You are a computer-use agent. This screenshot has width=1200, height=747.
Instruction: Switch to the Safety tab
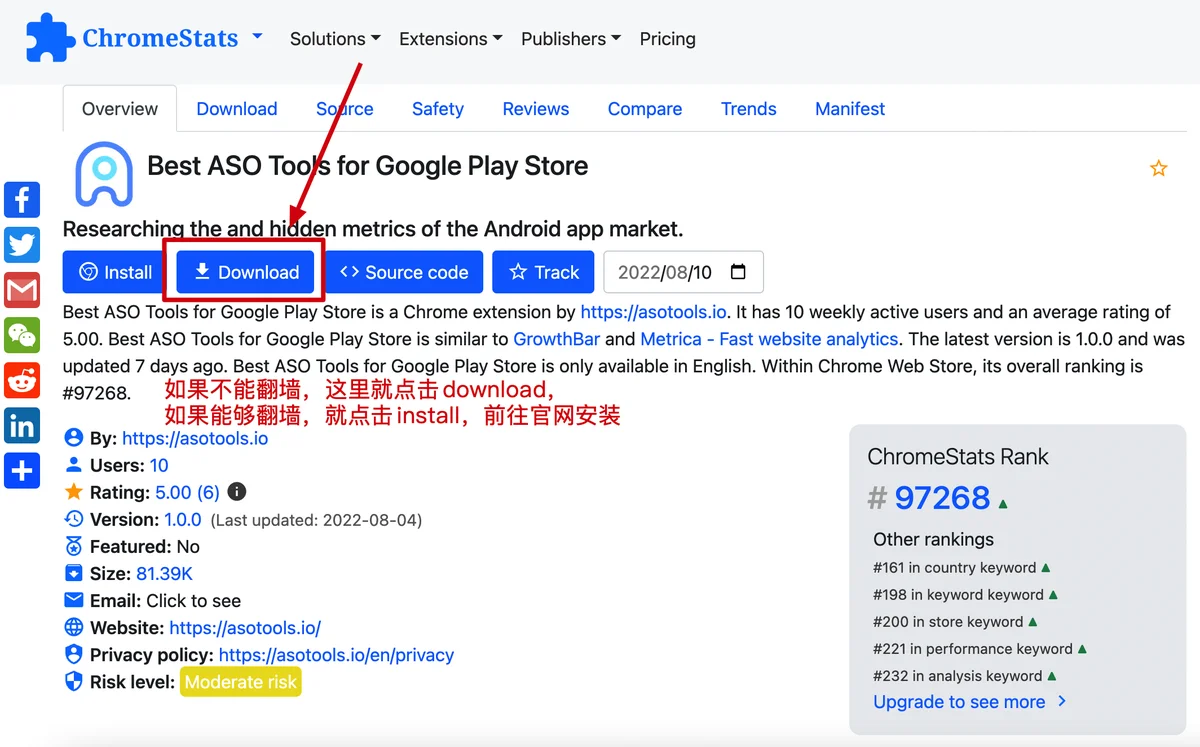[x=438, y=109]
